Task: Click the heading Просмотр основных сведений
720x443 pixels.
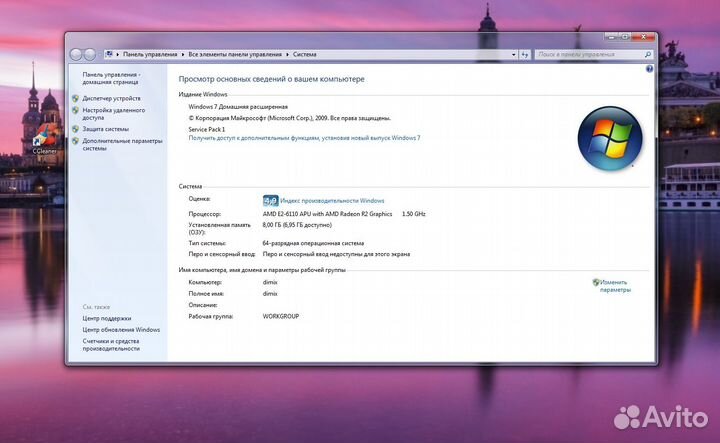Action: 271,79
